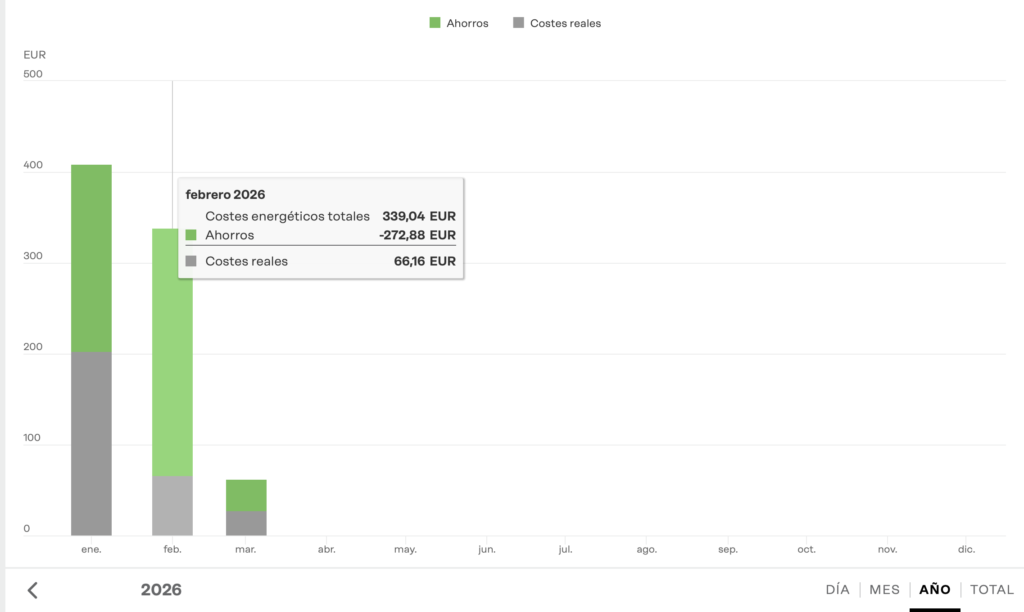Select January's green savings bar segment
This screenshot has height=612, width=1024.
point(91,258)
